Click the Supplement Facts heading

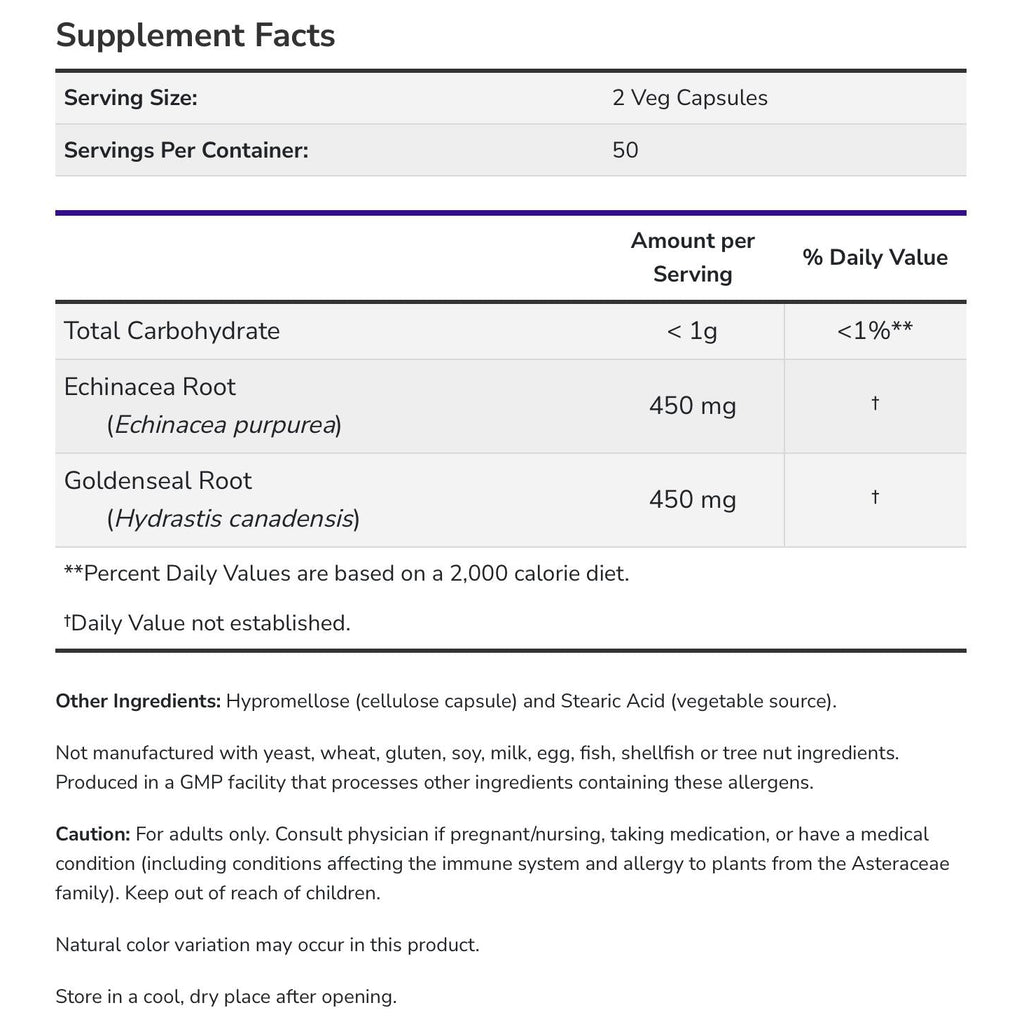[x=195, y=35]
